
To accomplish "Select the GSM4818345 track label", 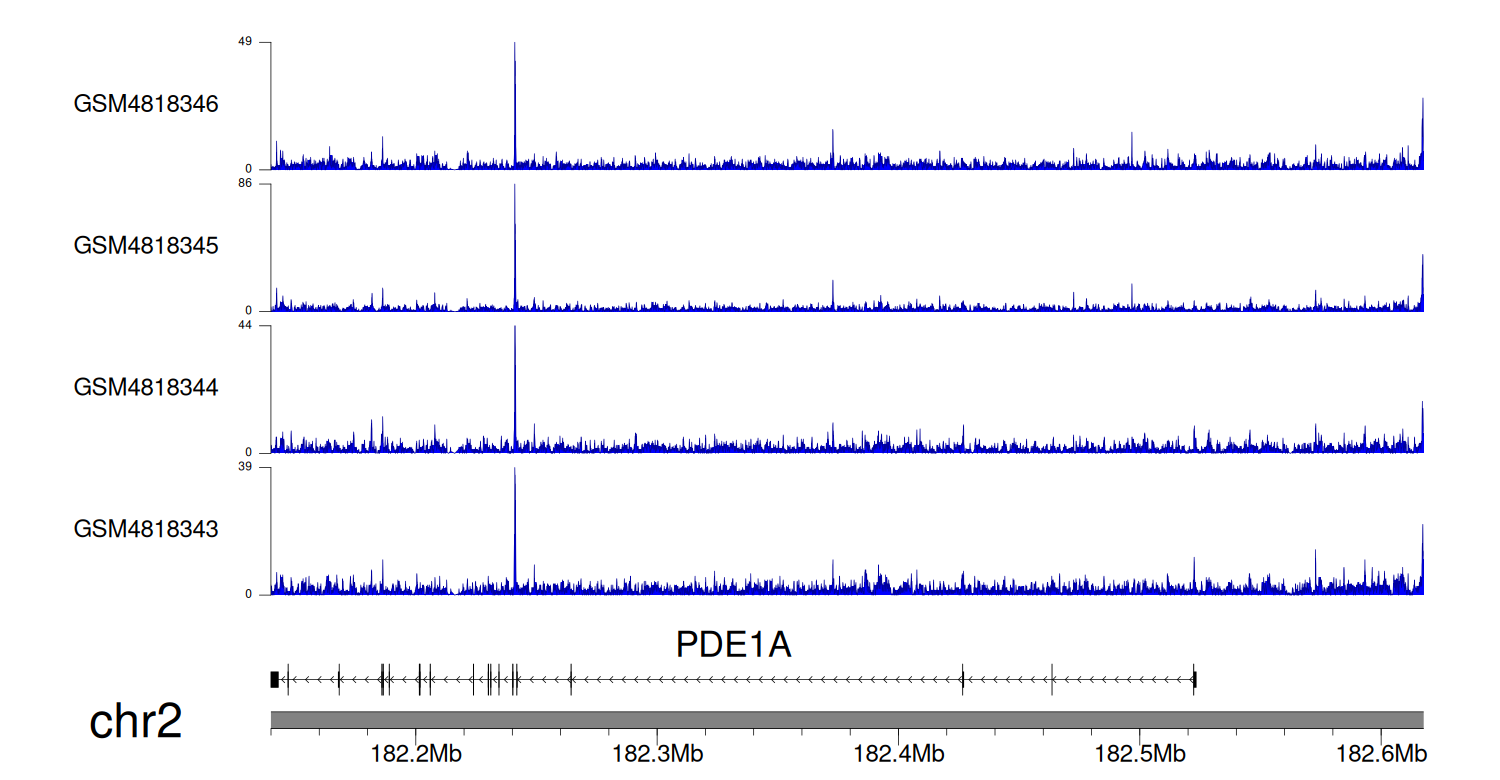I will click(146, 246).
